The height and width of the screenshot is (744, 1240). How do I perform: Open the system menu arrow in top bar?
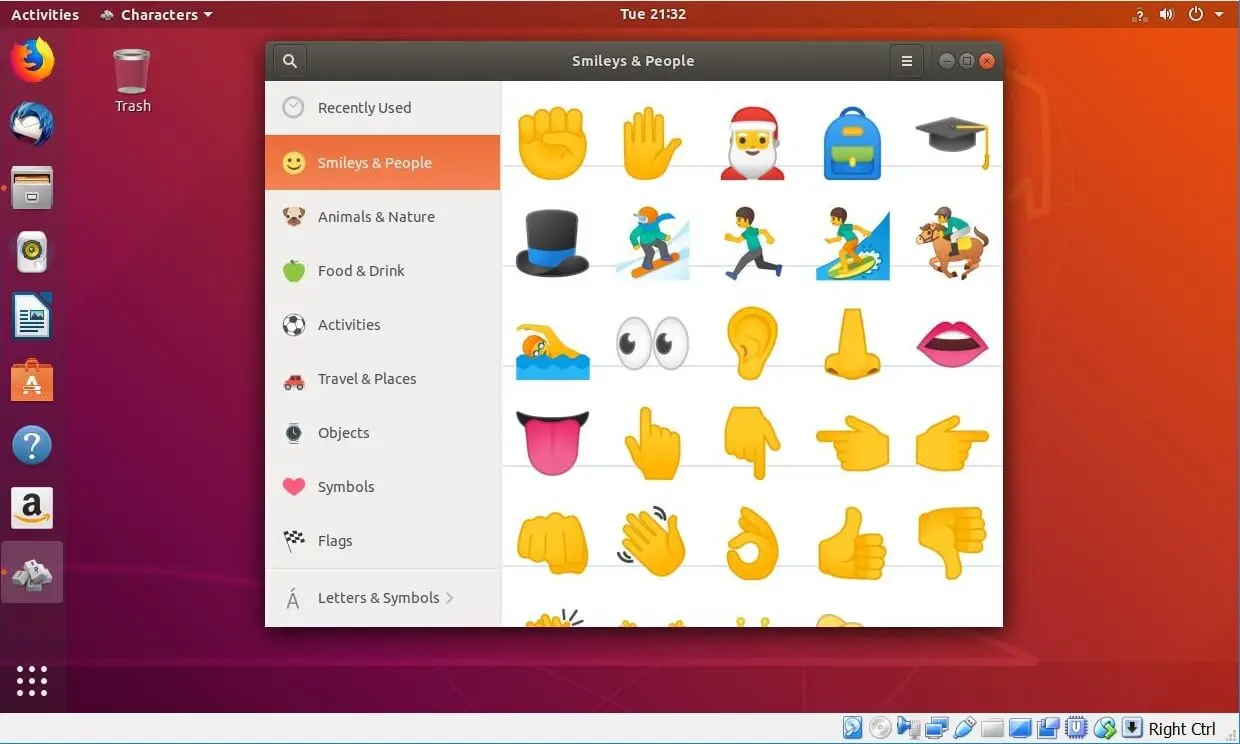point(1219,15)
